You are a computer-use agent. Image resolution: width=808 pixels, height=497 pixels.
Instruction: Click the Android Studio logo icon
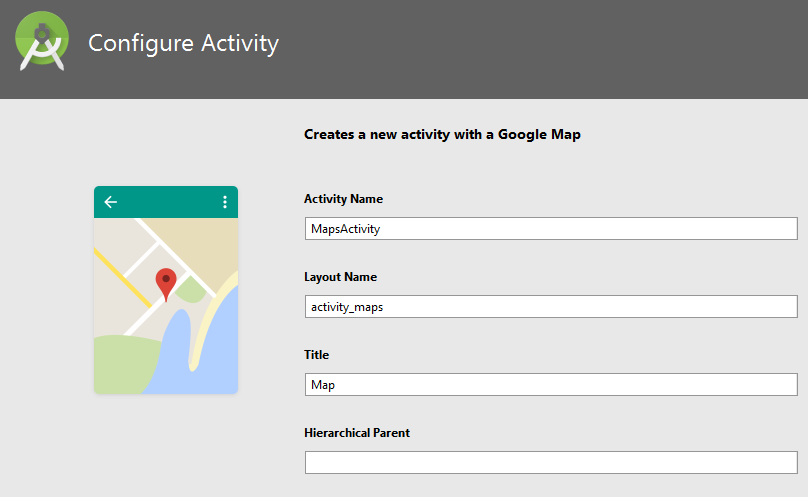click(42, 41)
